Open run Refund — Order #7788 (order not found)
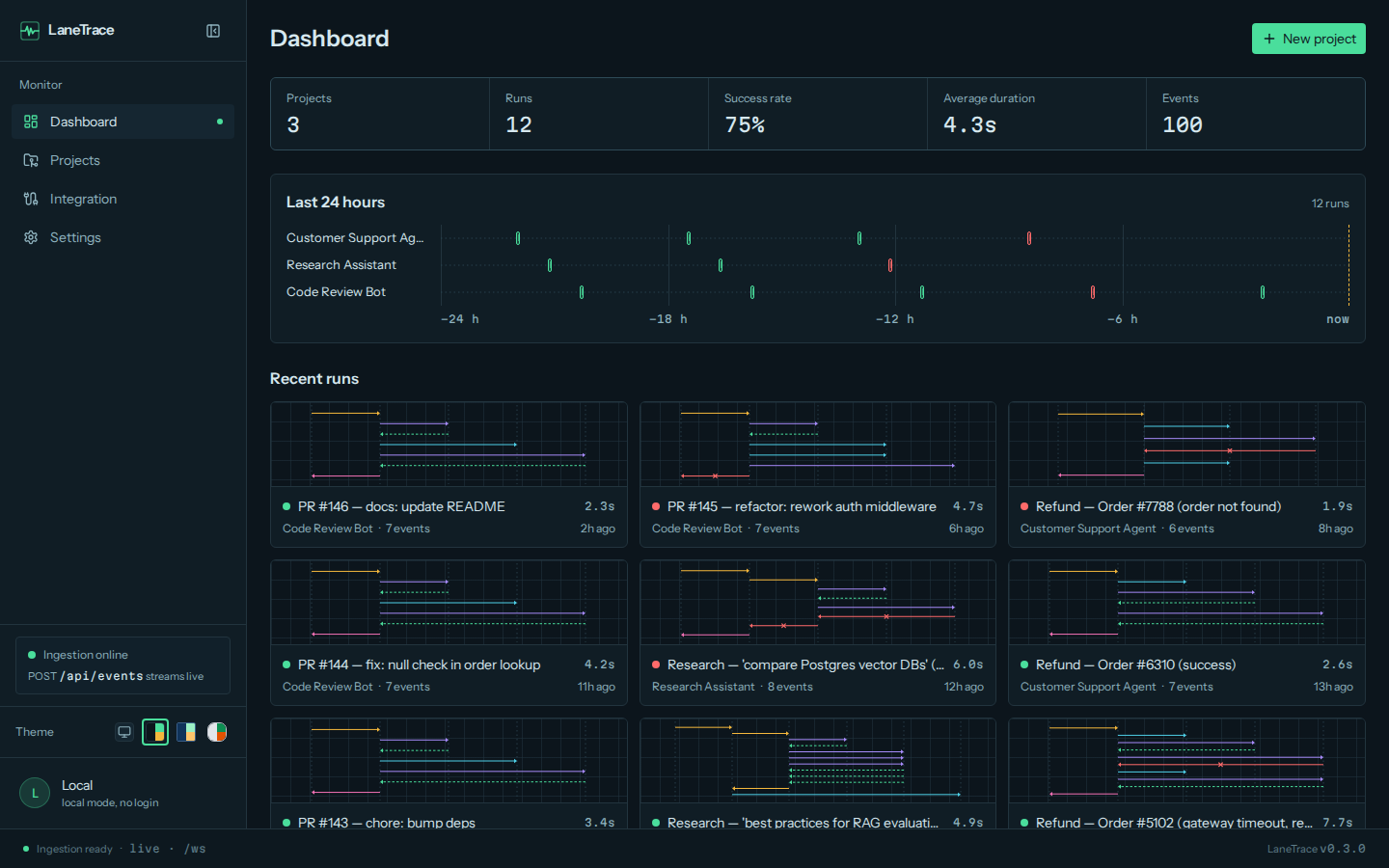 (1186, 475)
